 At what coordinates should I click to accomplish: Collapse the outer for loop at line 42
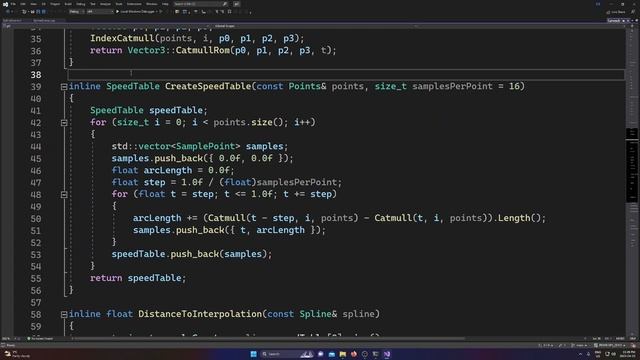tap(64, 122)
